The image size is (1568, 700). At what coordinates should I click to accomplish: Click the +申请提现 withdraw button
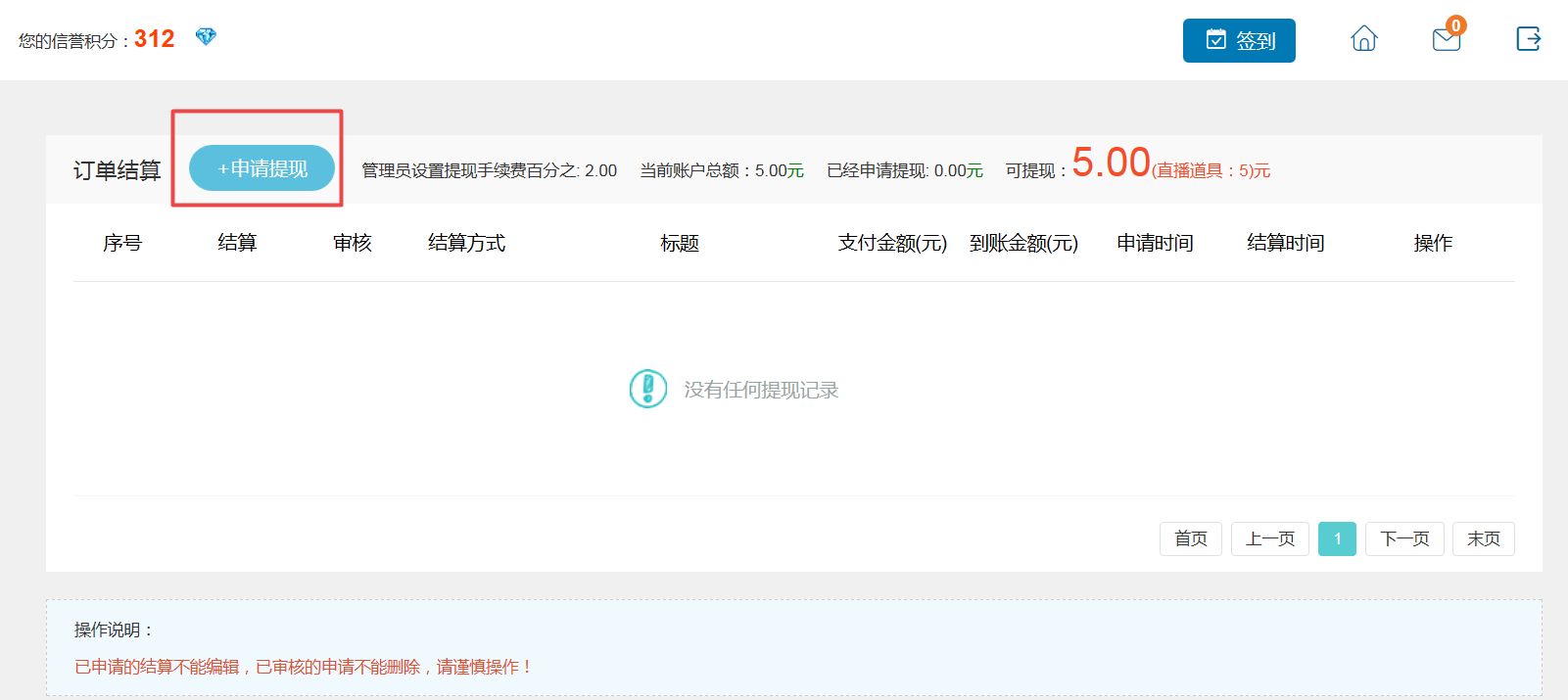tap(261, 168)
